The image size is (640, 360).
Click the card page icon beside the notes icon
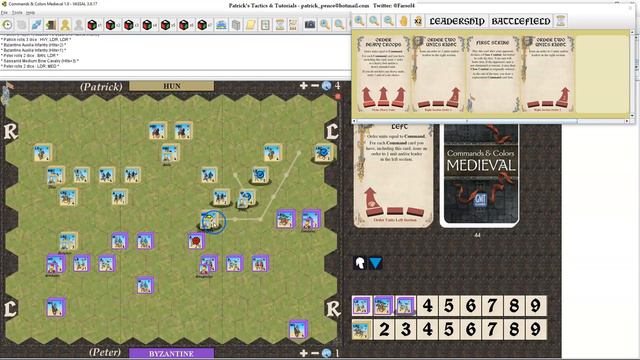pyautogui.click(x=265, y=25)
